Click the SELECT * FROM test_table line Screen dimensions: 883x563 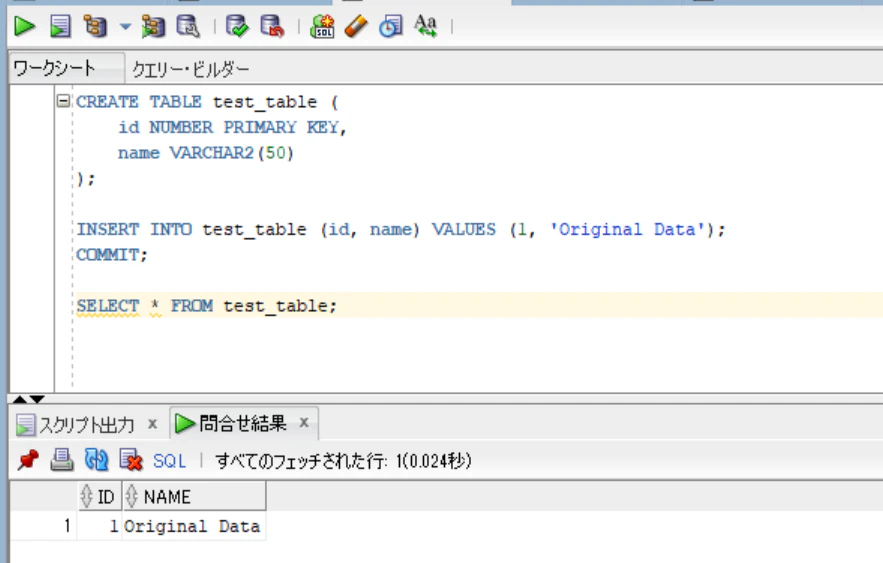pos(207,306)
